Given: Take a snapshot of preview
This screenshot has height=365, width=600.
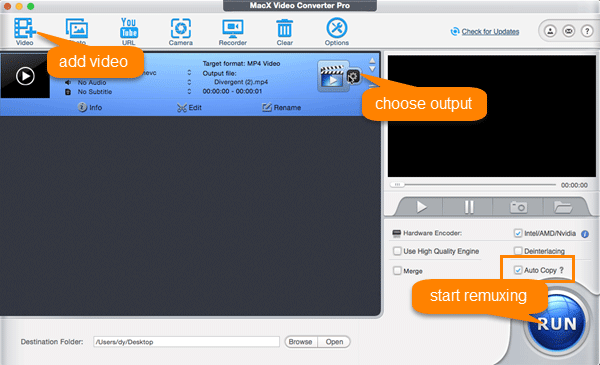Looking at the screenshot, I should click(518, 207).
